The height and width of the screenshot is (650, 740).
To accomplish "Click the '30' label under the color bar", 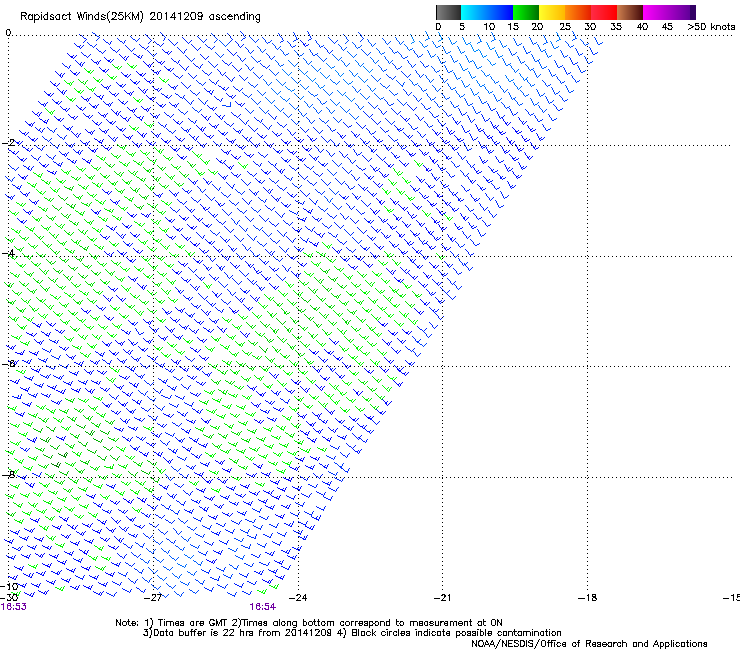I will [x=590, y=26].
